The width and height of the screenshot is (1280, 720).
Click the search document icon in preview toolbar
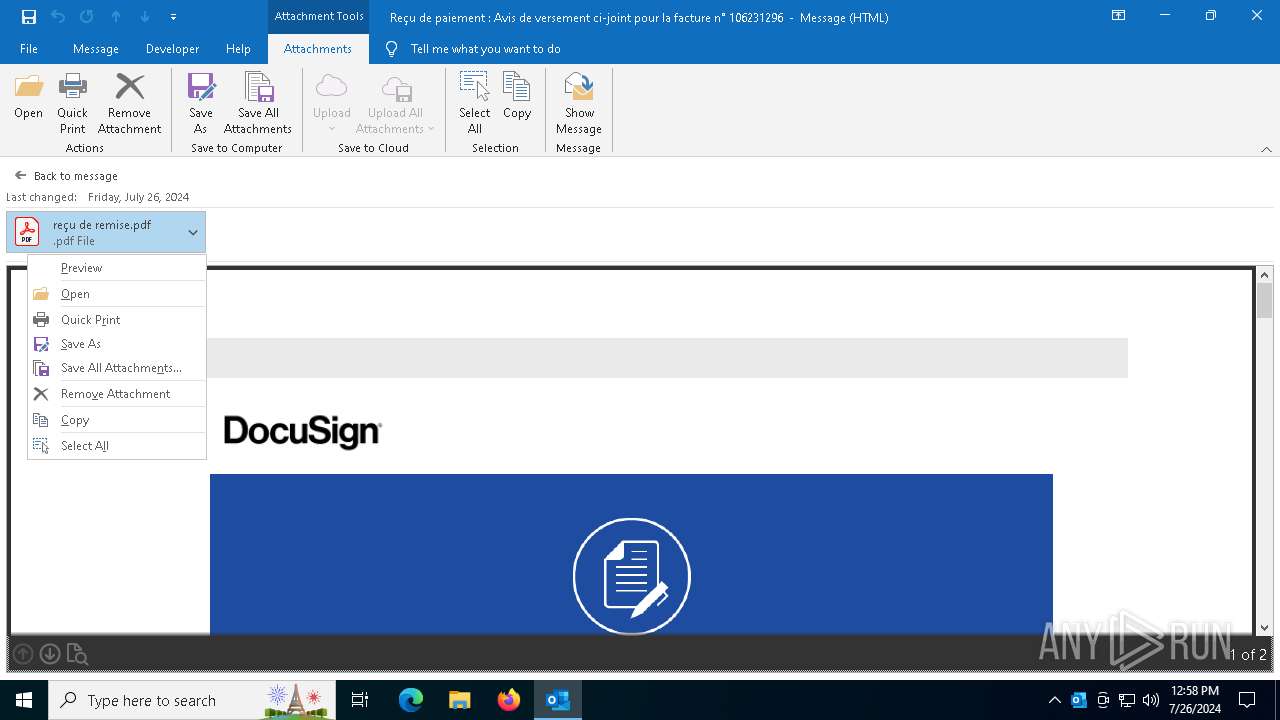pos(77,654)
